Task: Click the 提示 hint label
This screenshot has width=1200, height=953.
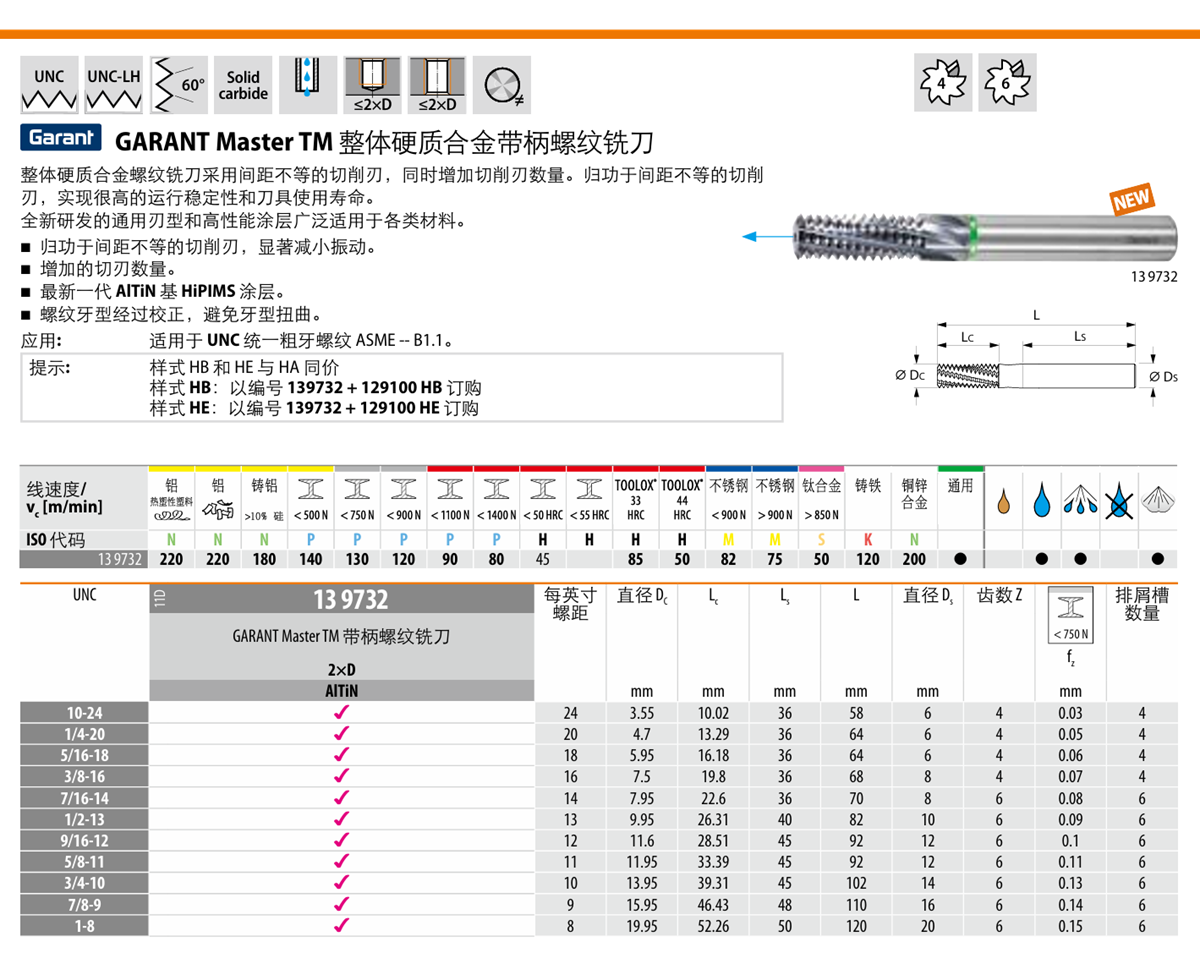Action: point(49,367)
